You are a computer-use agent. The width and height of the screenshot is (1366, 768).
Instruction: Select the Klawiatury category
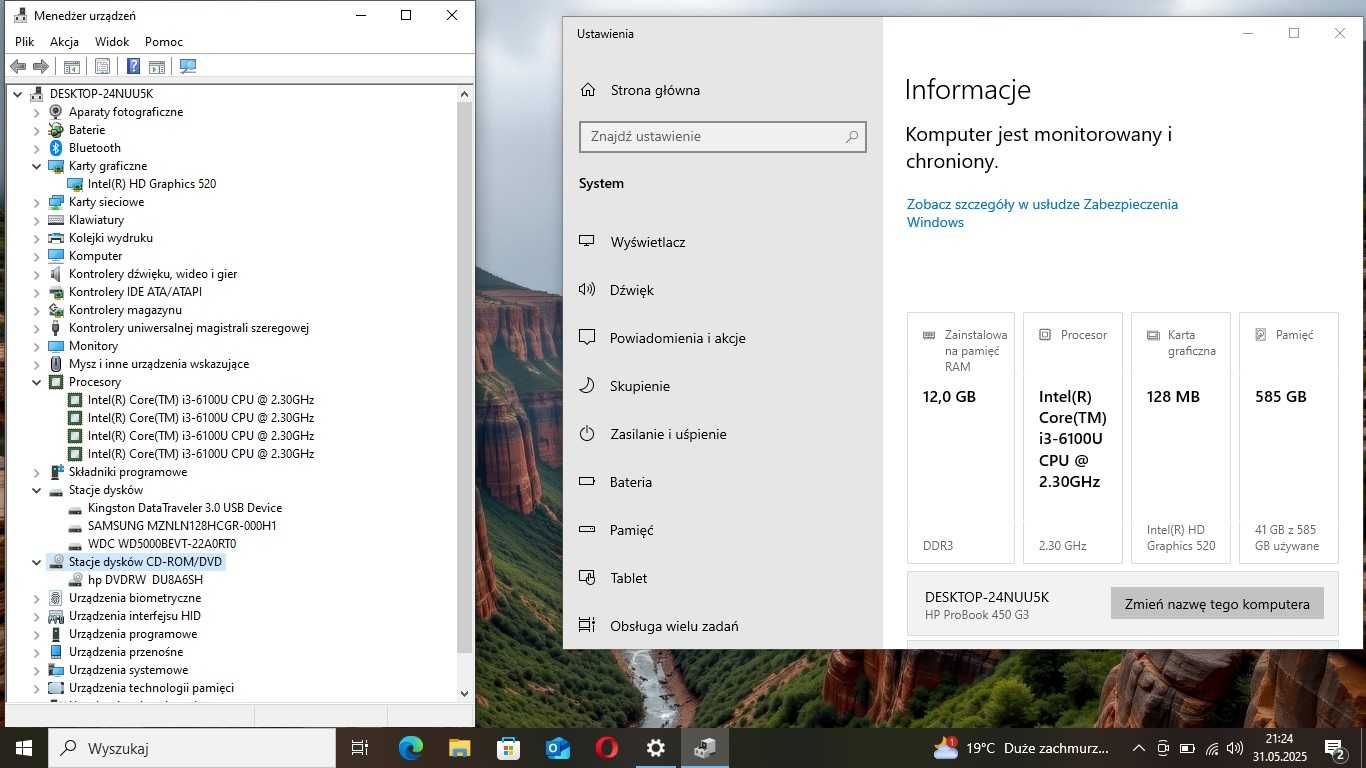[97, 220]
